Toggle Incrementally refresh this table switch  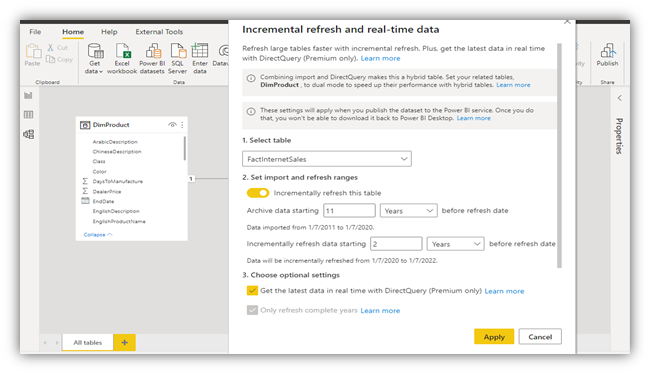point(258,193)
